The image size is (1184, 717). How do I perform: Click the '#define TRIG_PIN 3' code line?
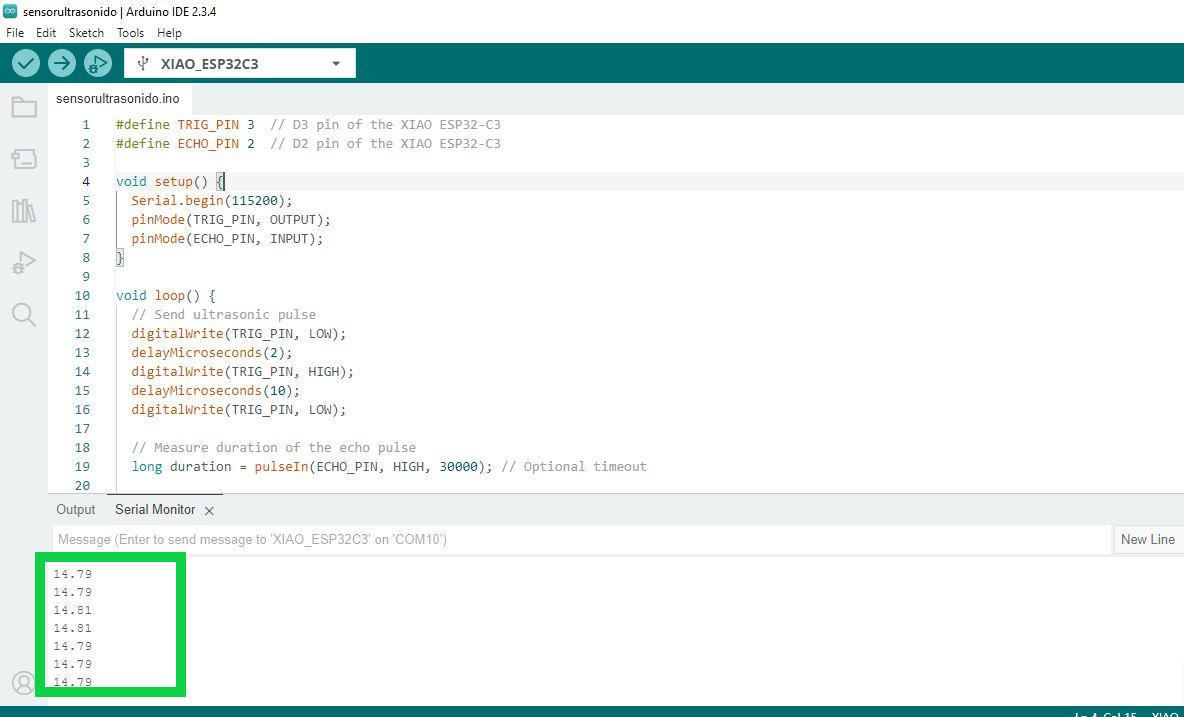(185, 125)
